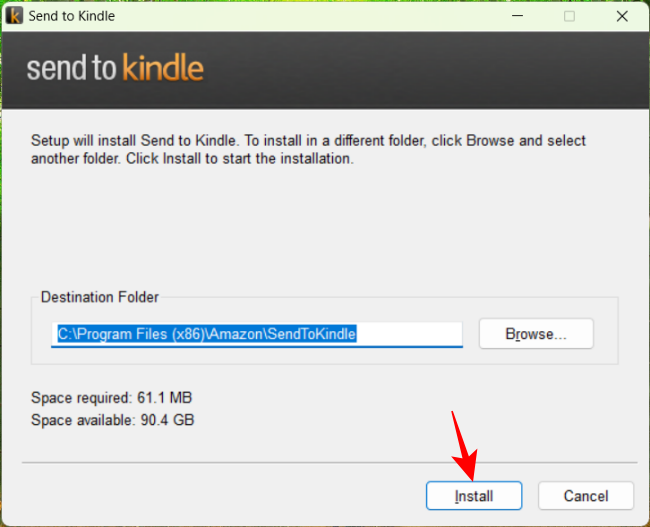Image resolution: width=650 pixels, height=527 pixels.
Task: Click the 'Space required: 61.1 MB' text
Action: tap(112, 398)
